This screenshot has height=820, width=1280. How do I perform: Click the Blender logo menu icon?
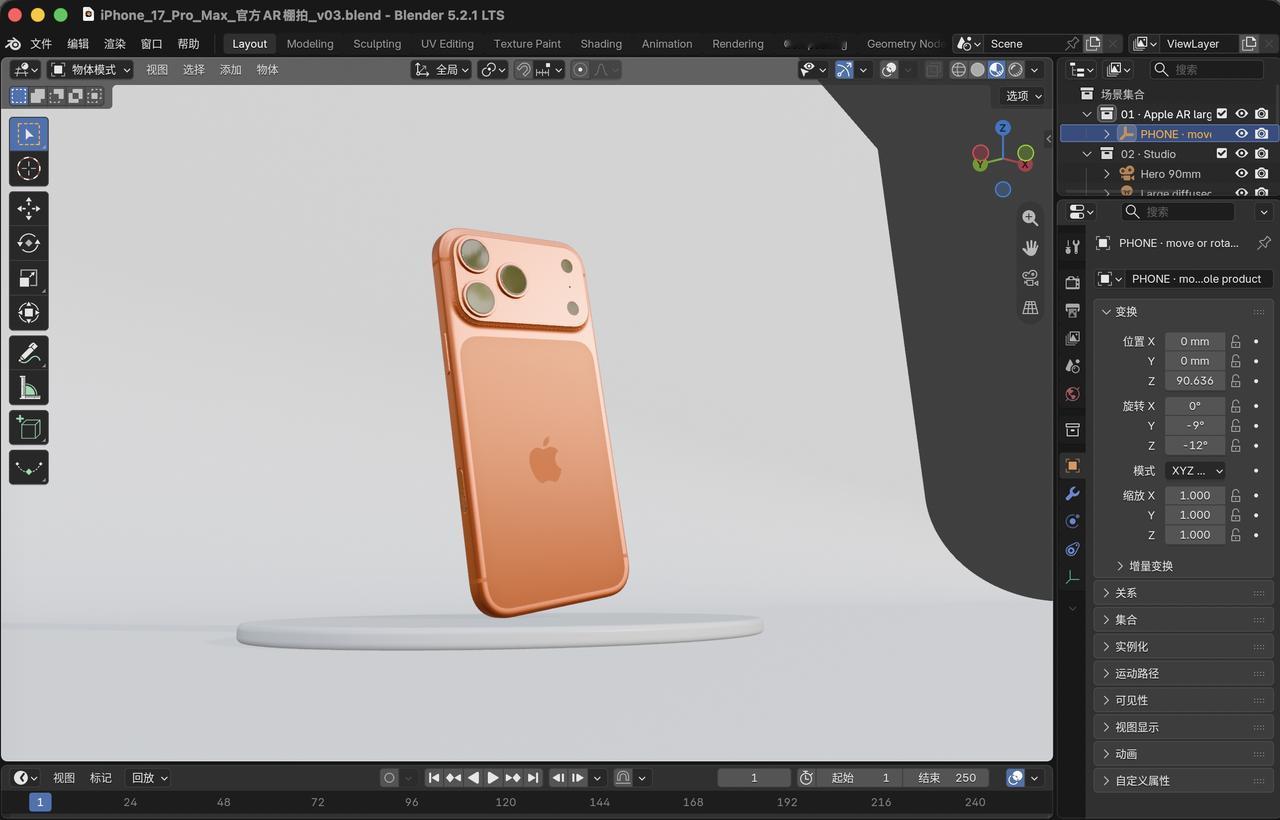[13, 44]
